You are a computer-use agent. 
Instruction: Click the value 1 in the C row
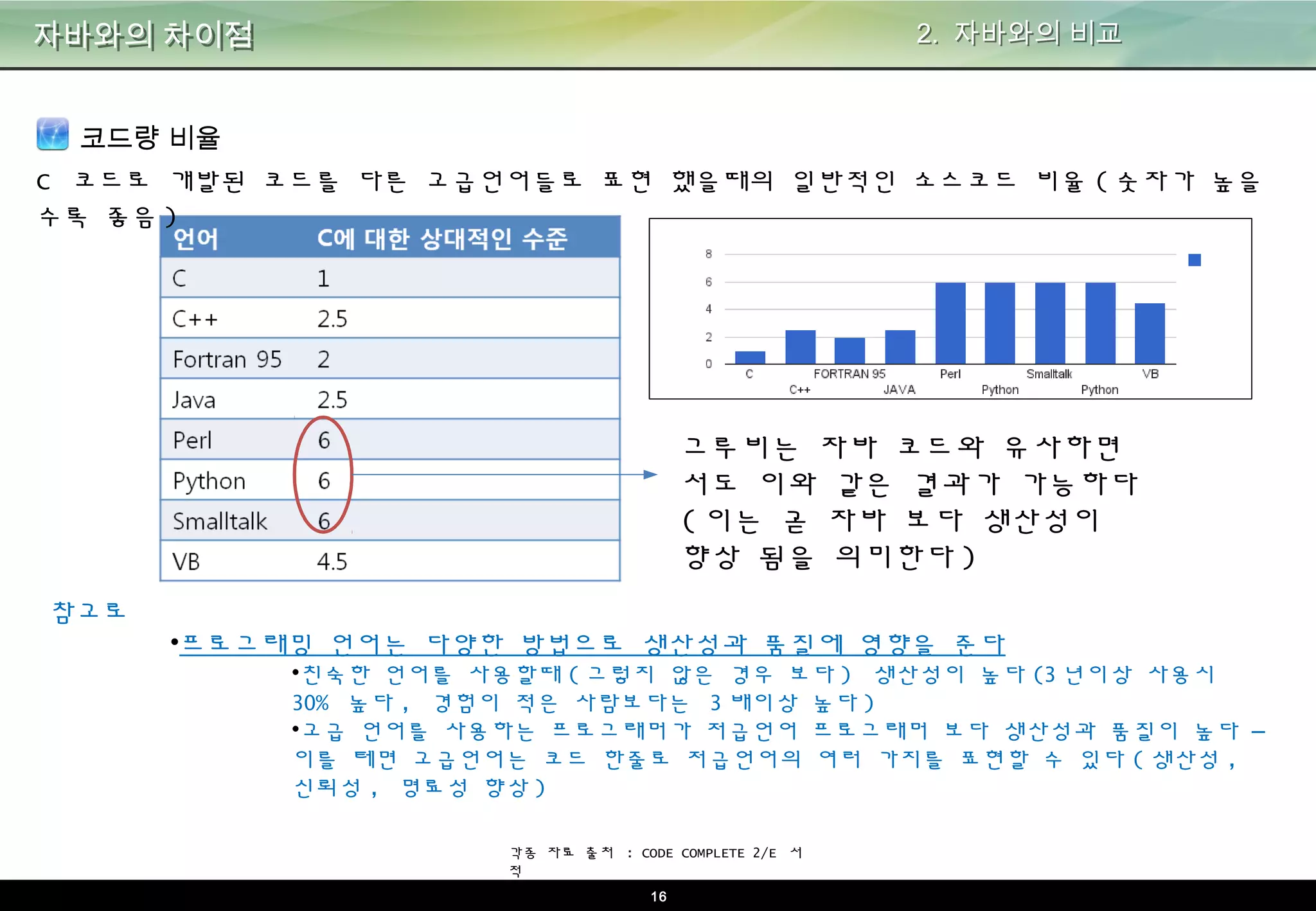[x=323, y=278]
